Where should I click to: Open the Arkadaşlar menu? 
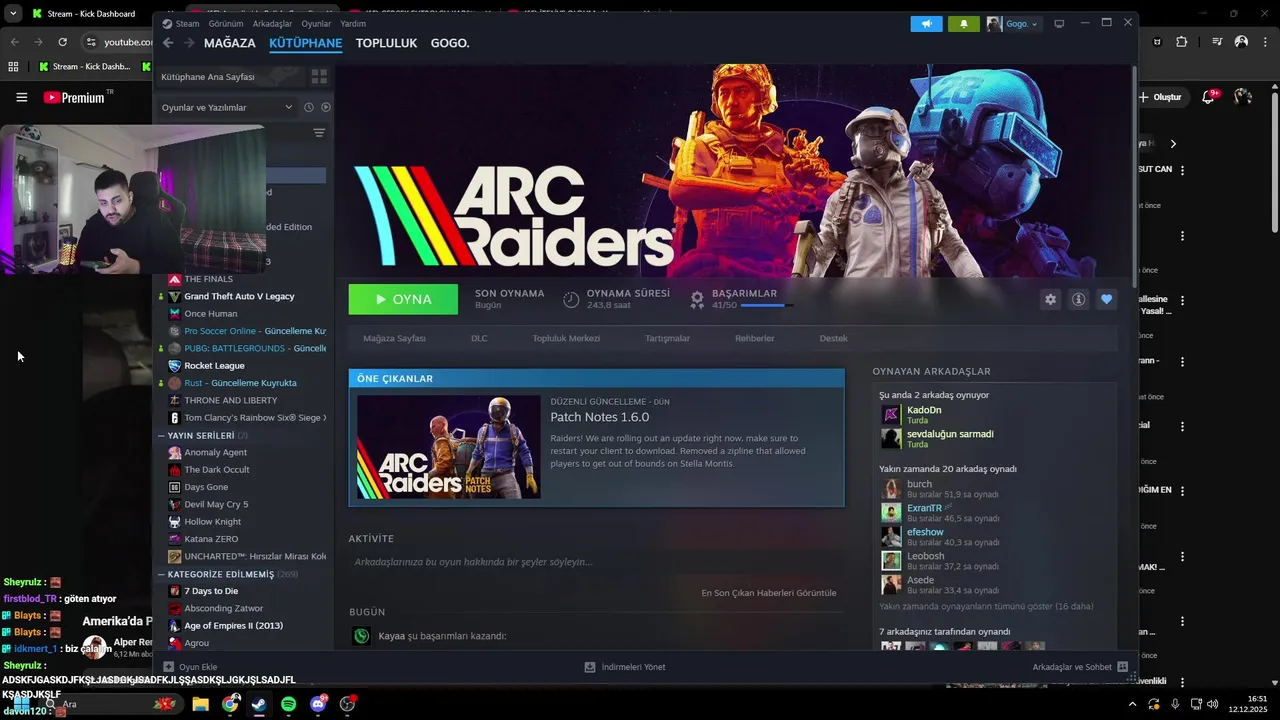click(273, 23)
